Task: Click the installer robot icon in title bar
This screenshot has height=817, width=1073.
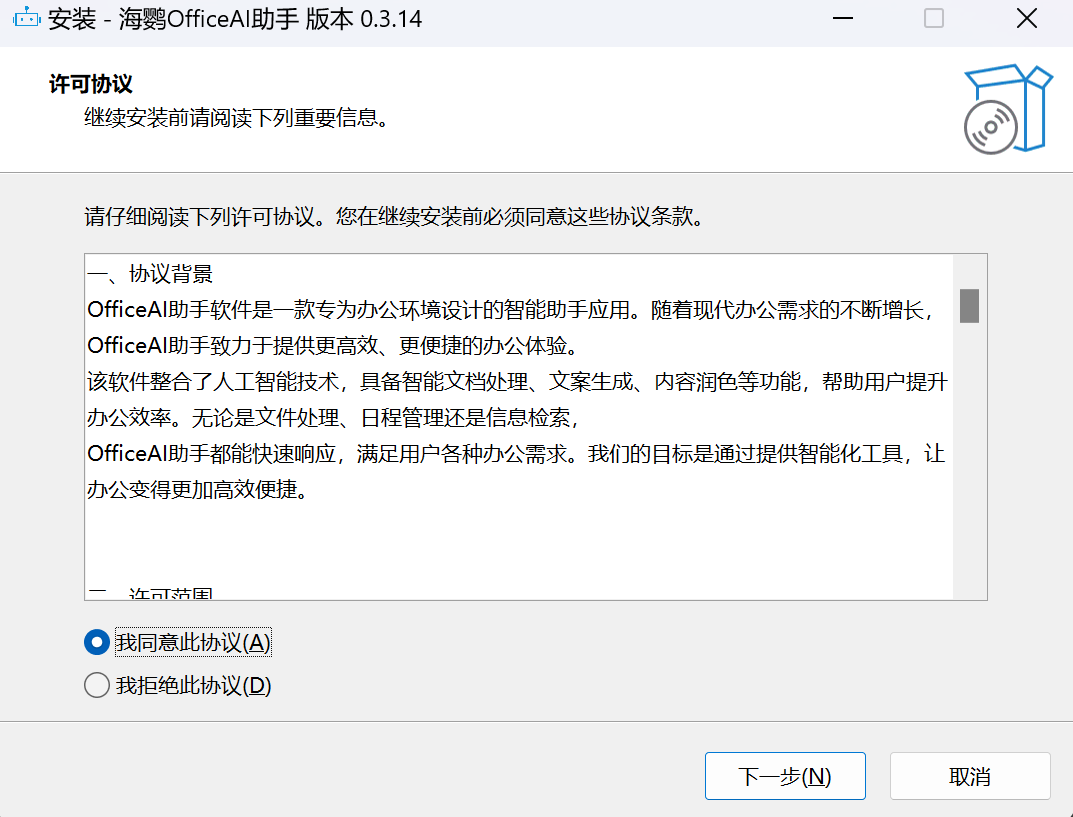Action: [x=27, y=18]
